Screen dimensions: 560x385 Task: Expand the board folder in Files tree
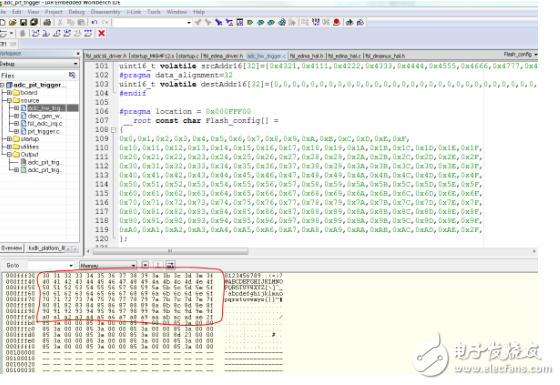coord(9,92)
